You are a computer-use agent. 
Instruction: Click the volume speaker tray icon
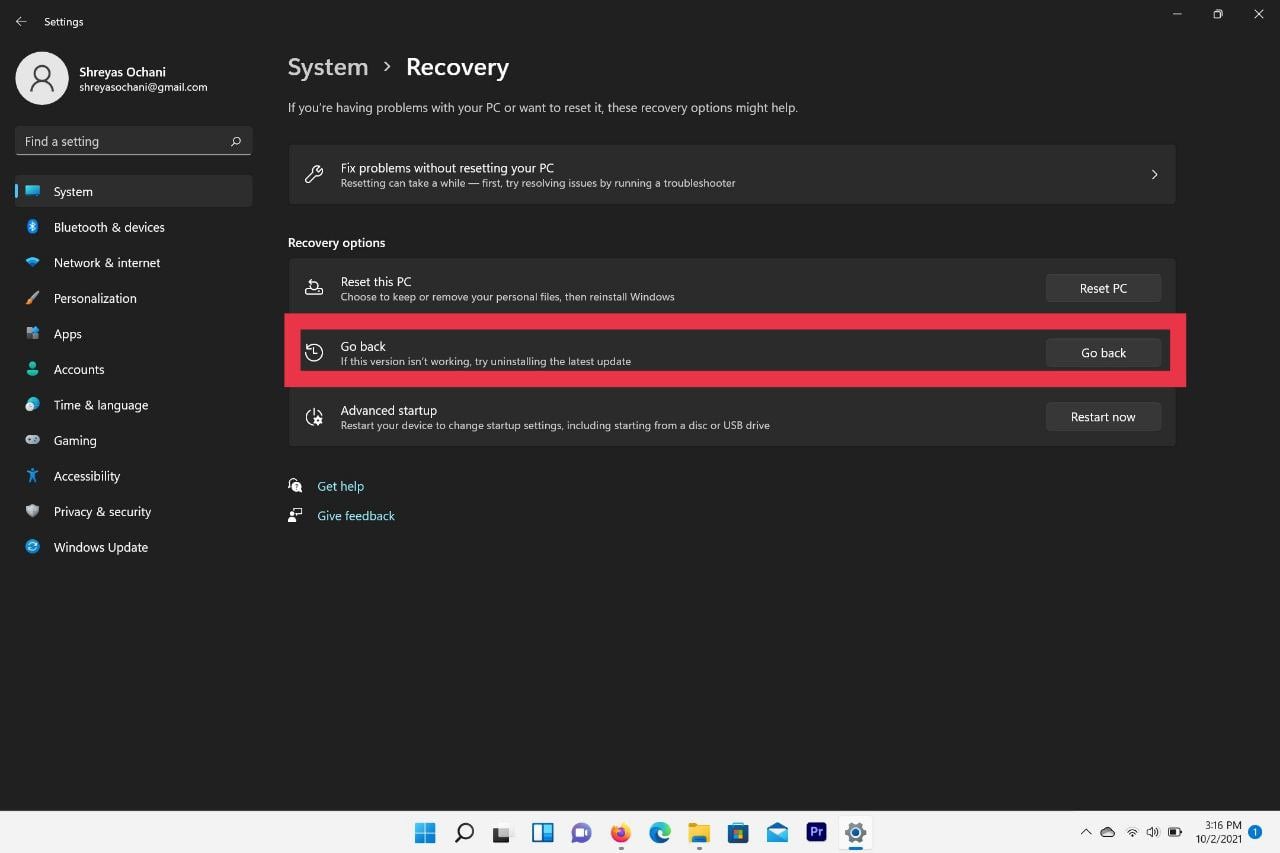(1153, 832)
